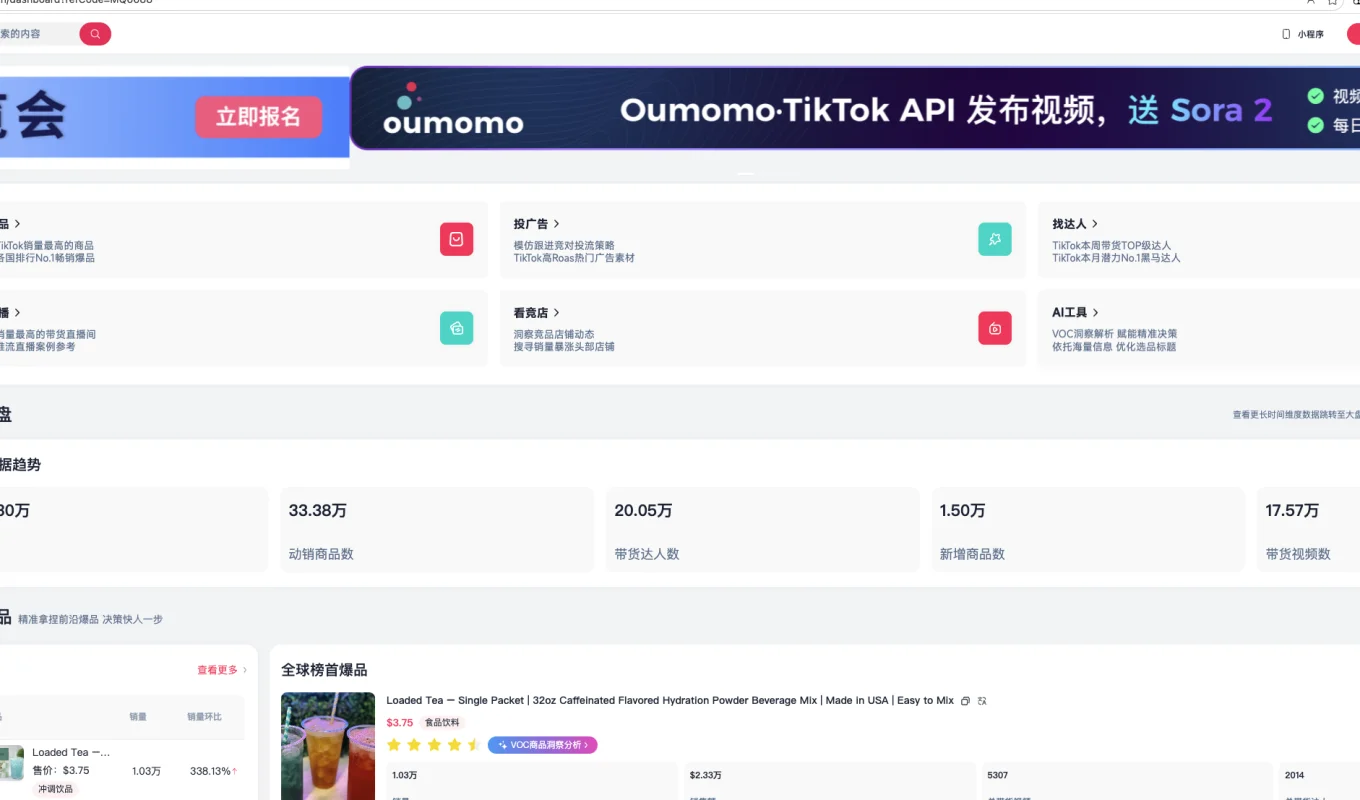
Task: Click the red 看竞店 store icon
Action: [x=994, y=328]
